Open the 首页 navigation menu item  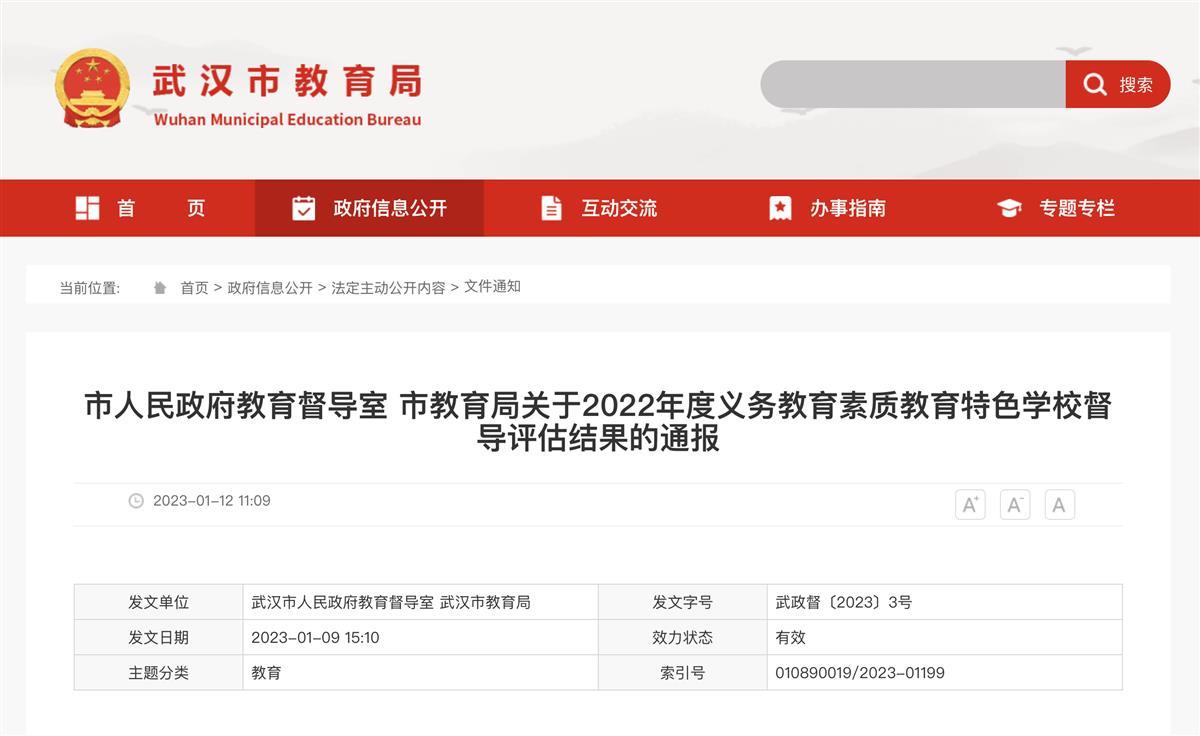point(160,208)
